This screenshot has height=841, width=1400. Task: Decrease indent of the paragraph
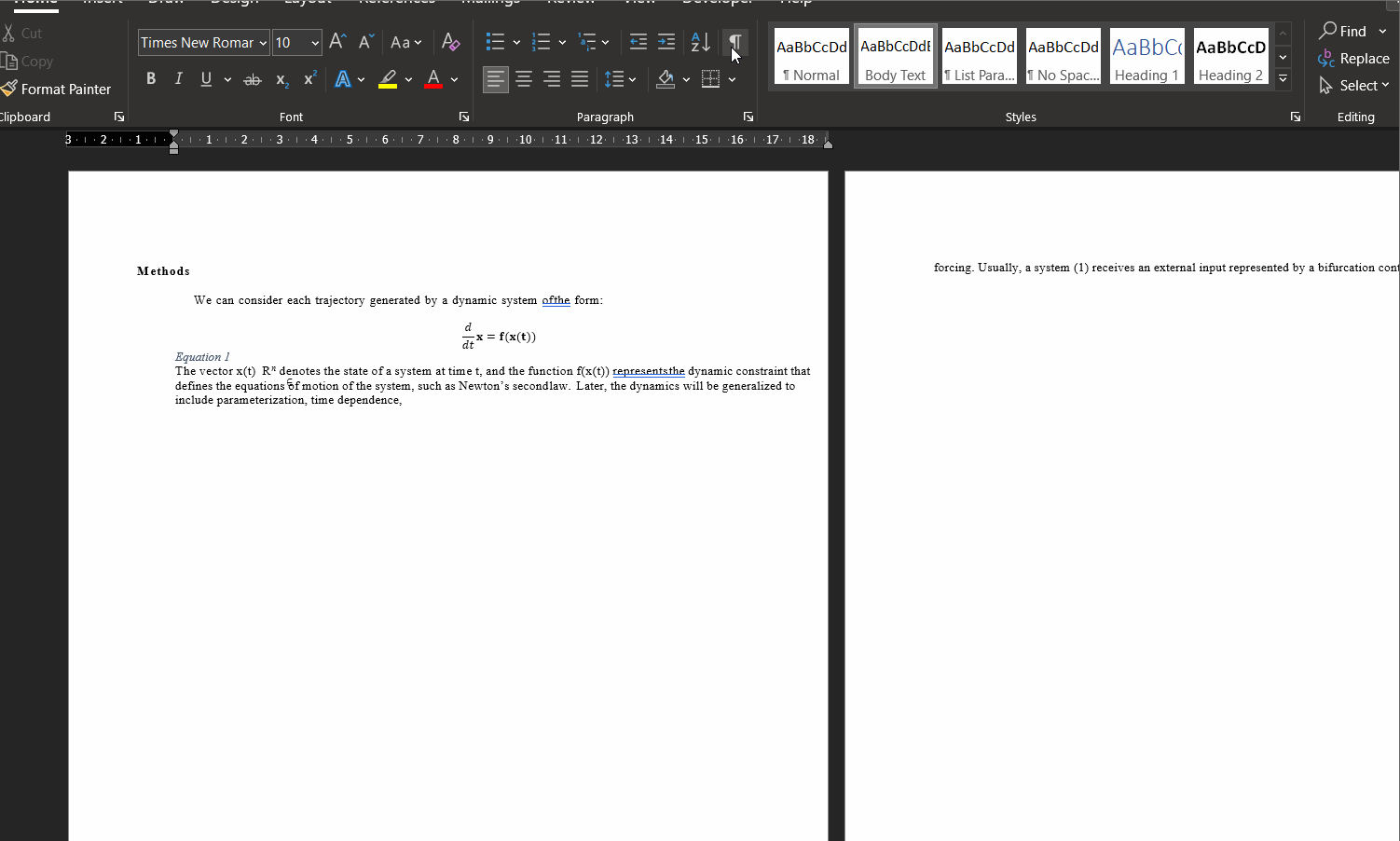[x=638, y=42]
